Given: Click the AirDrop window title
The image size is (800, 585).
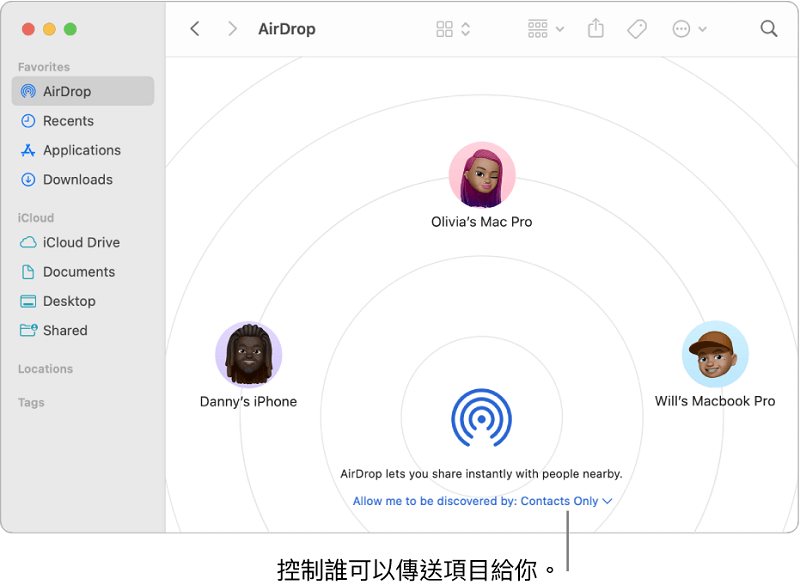Looking at the screenshot, I should (287, 29).
